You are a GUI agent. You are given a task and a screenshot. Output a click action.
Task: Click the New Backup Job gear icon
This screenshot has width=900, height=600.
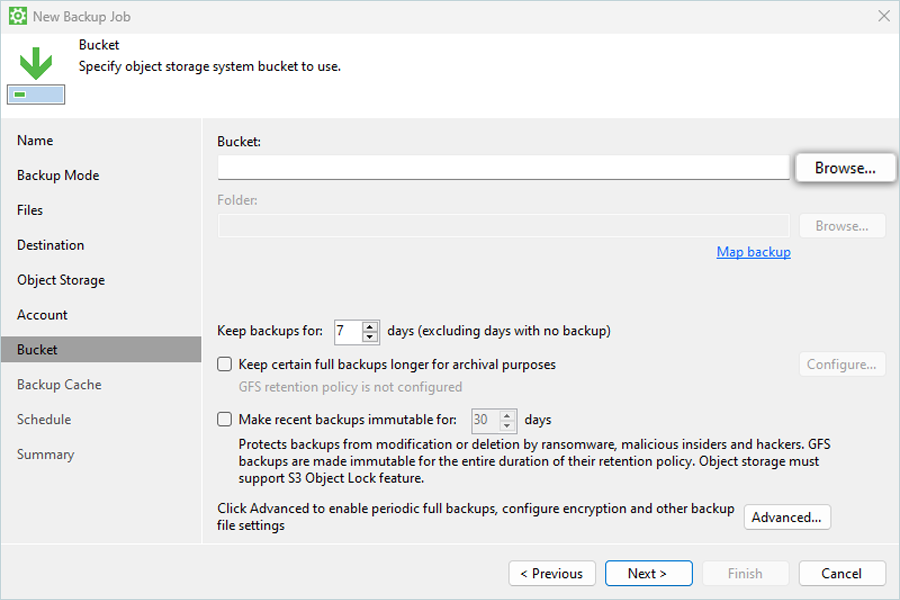tap(18, 16)
